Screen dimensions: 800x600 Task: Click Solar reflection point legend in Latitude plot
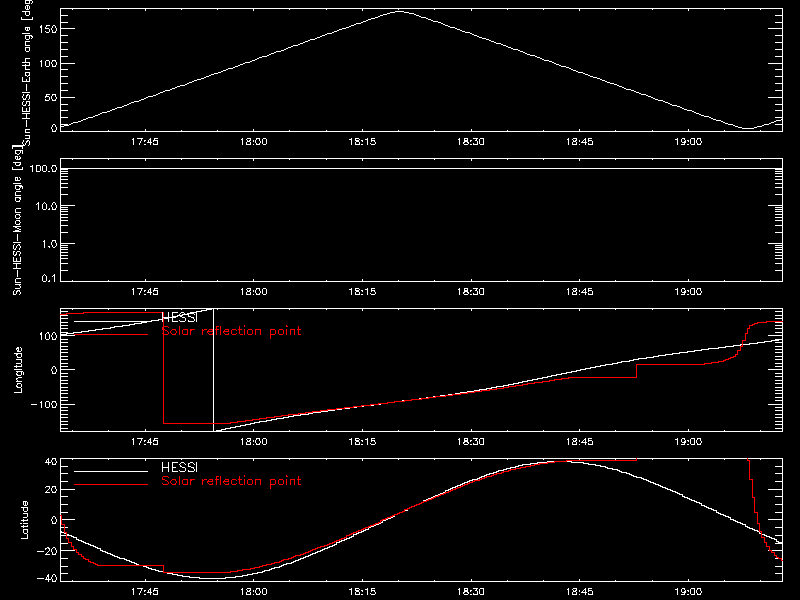coord(231,481)
